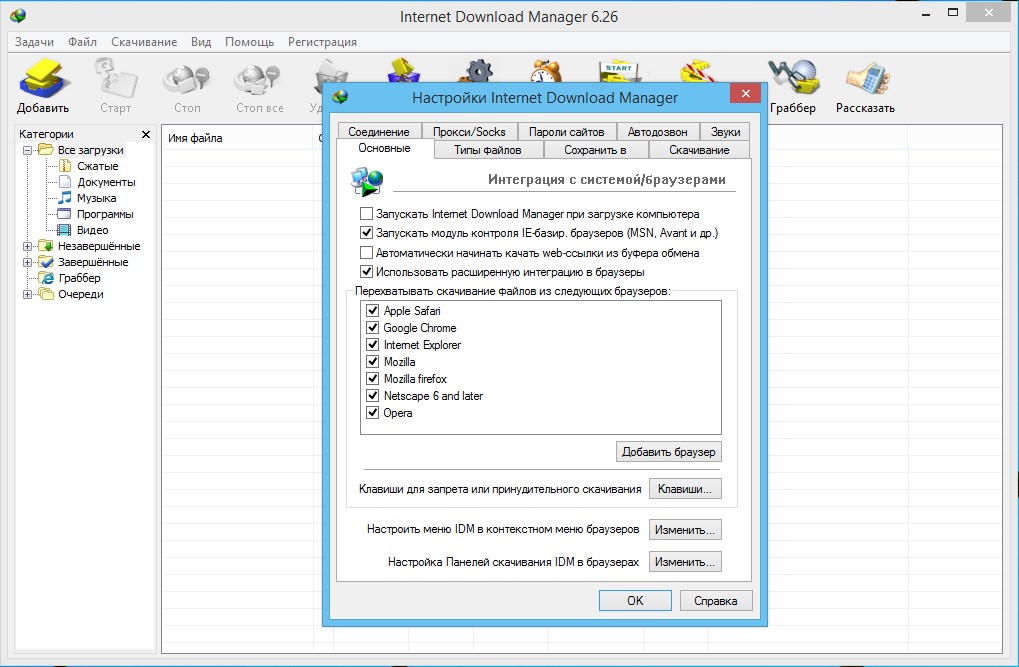
Task: Open the Вид menu
Action: (x=201, y=42)
